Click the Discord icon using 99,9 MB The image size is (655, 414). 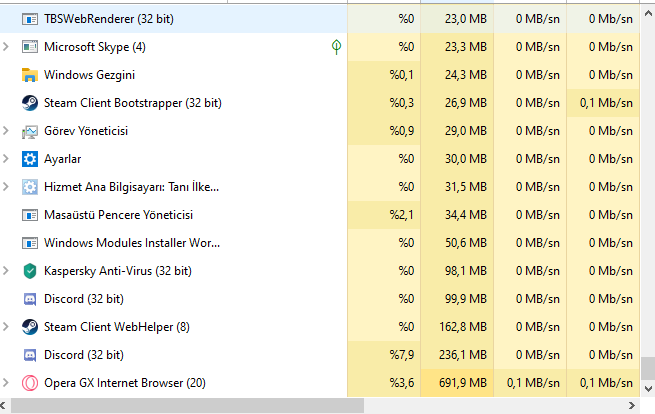pyautogui.click(x=30, y=299)
